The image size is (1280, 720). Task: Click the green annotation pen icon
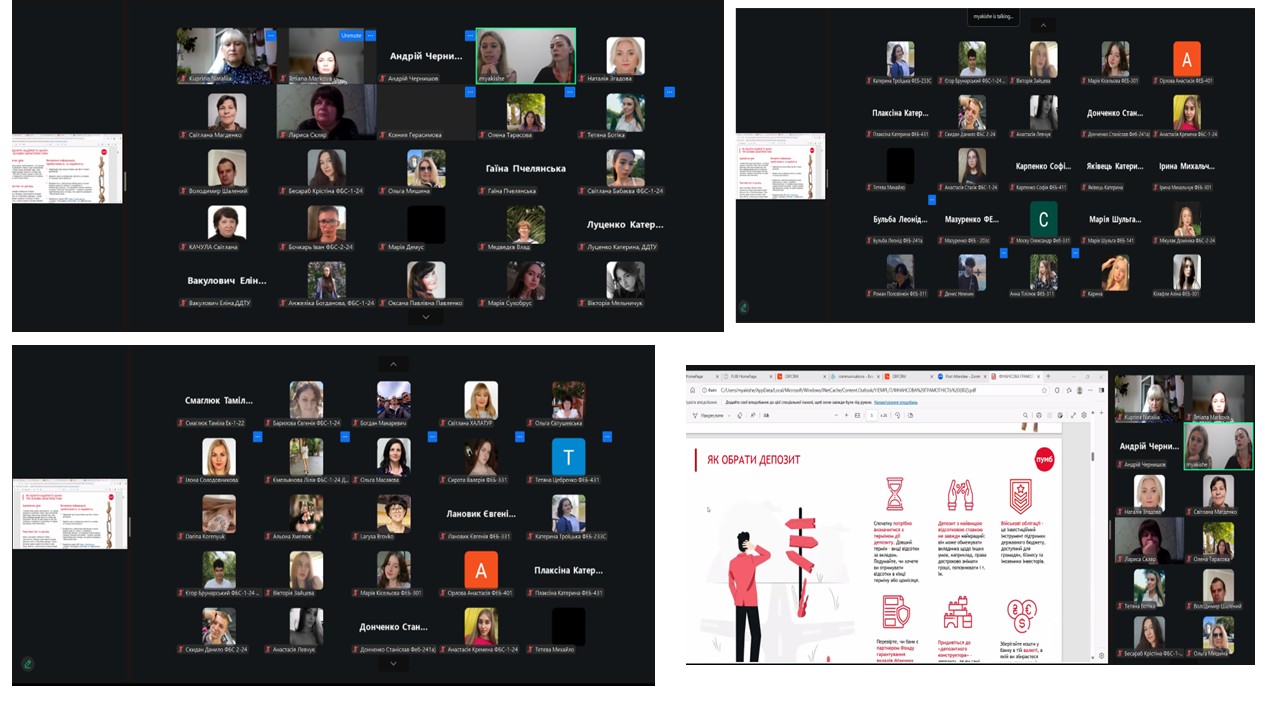pyautogui.click(x=28, y=663)
